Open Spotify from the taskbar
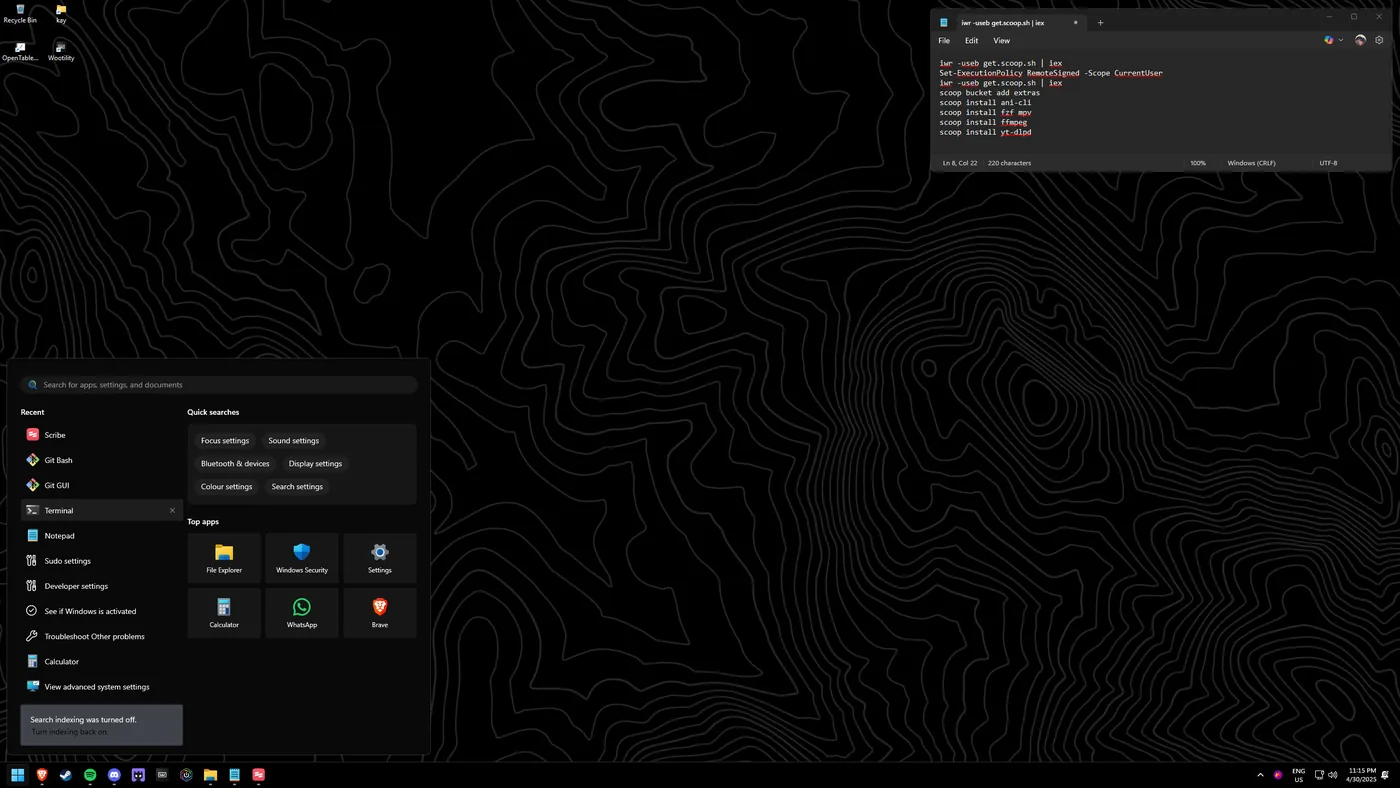This screenshot has width=1400, height=788. [x=90, y=775]
